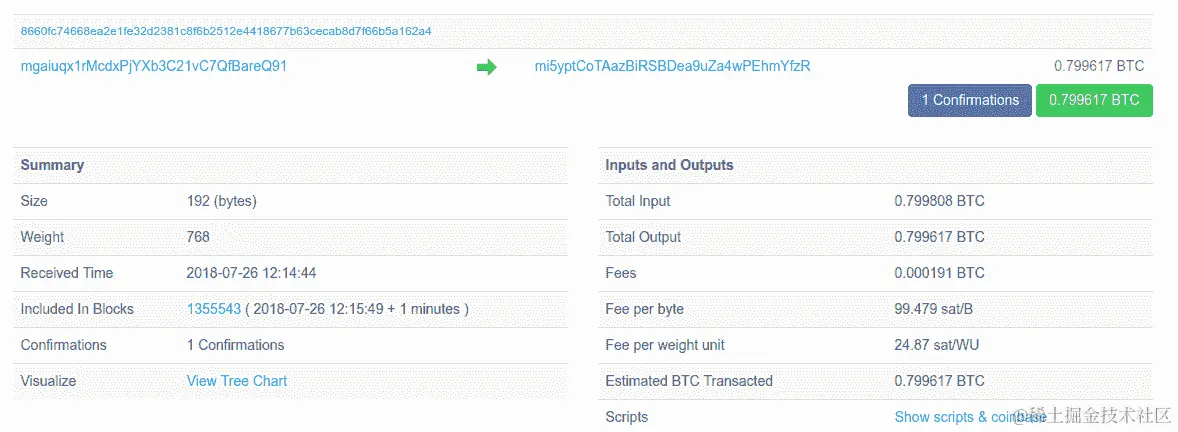Select Estimated BTC Transacted value
The height and width of the screenshot is (432, 1178).
tap(939, 381)
